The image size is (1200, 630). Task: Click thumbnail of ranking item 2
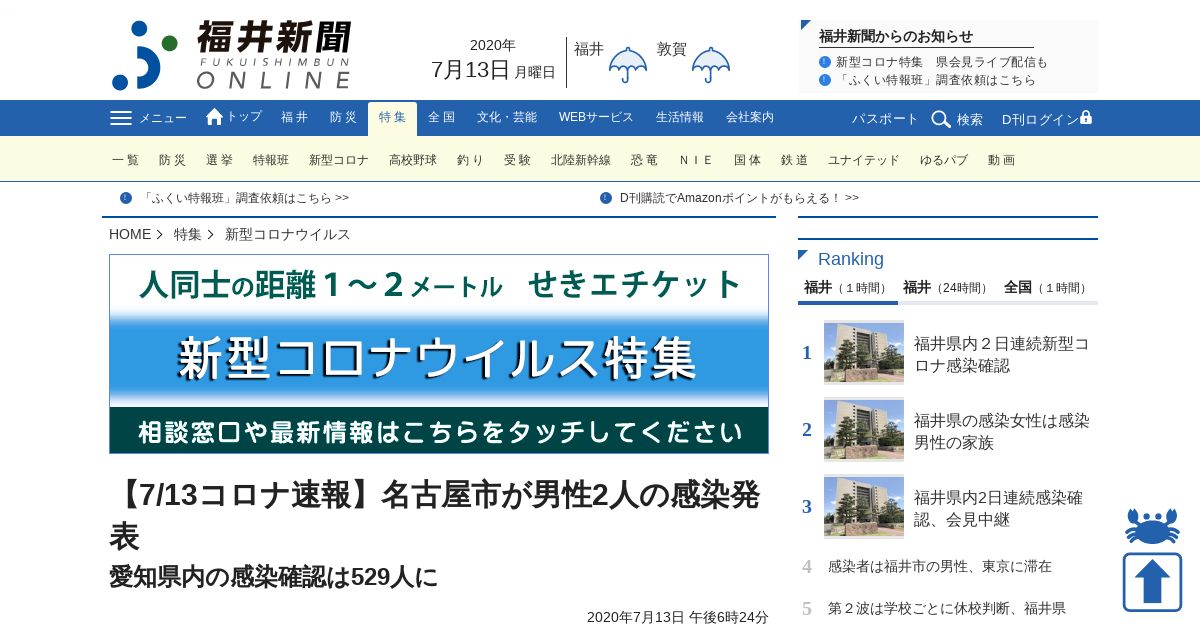(x=864, y=429)
